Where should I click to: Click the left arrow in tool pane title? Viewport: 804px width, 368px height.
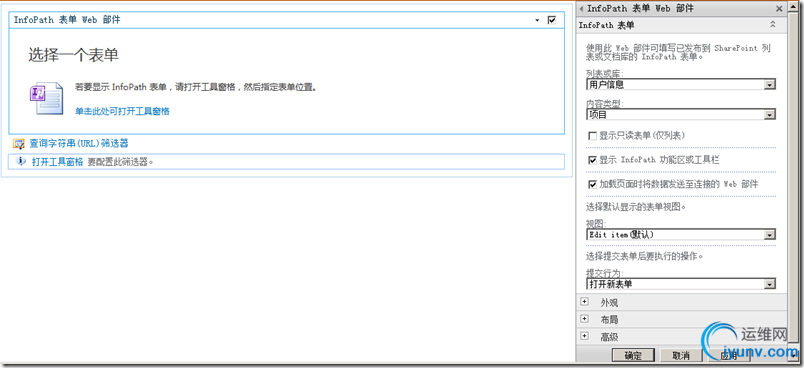pos(581,9)
